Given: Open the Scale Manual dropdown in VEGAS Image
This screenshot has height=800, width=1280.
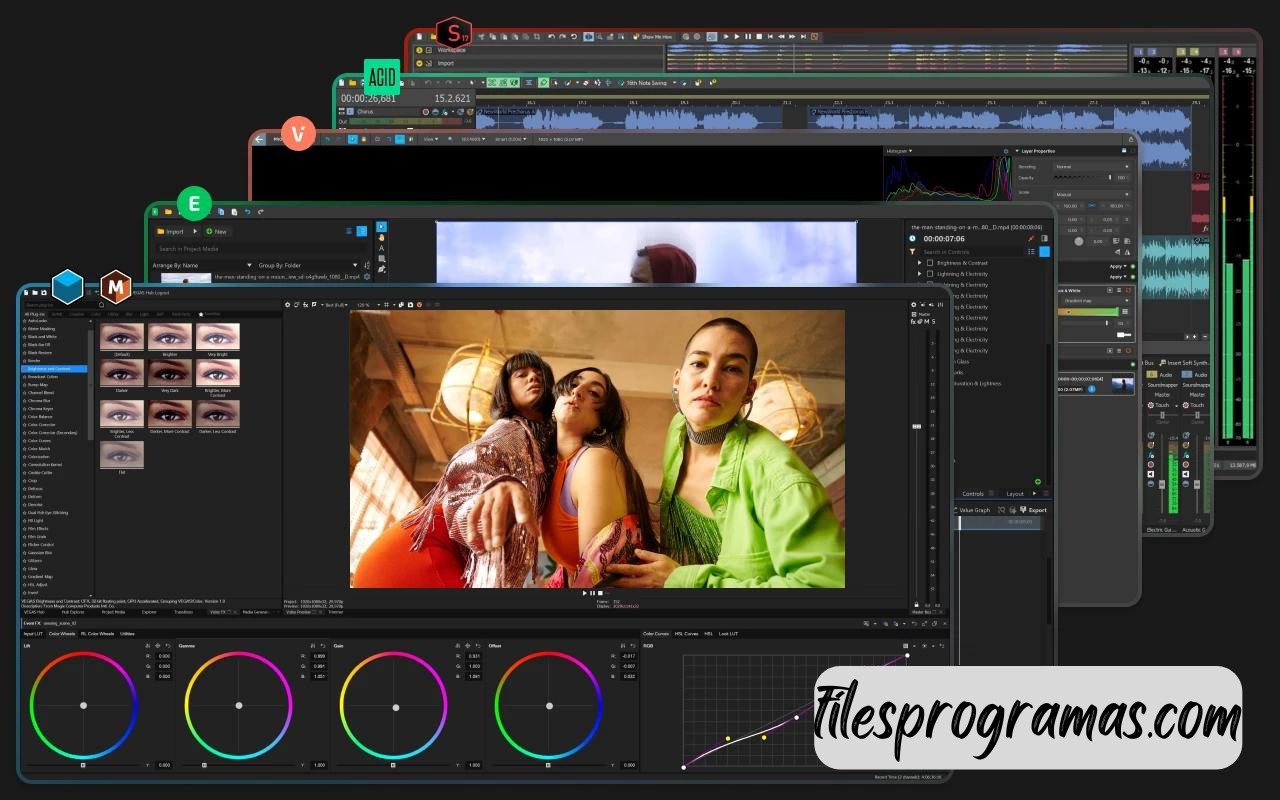Looking at the screenshot, I should [1092, 194].
